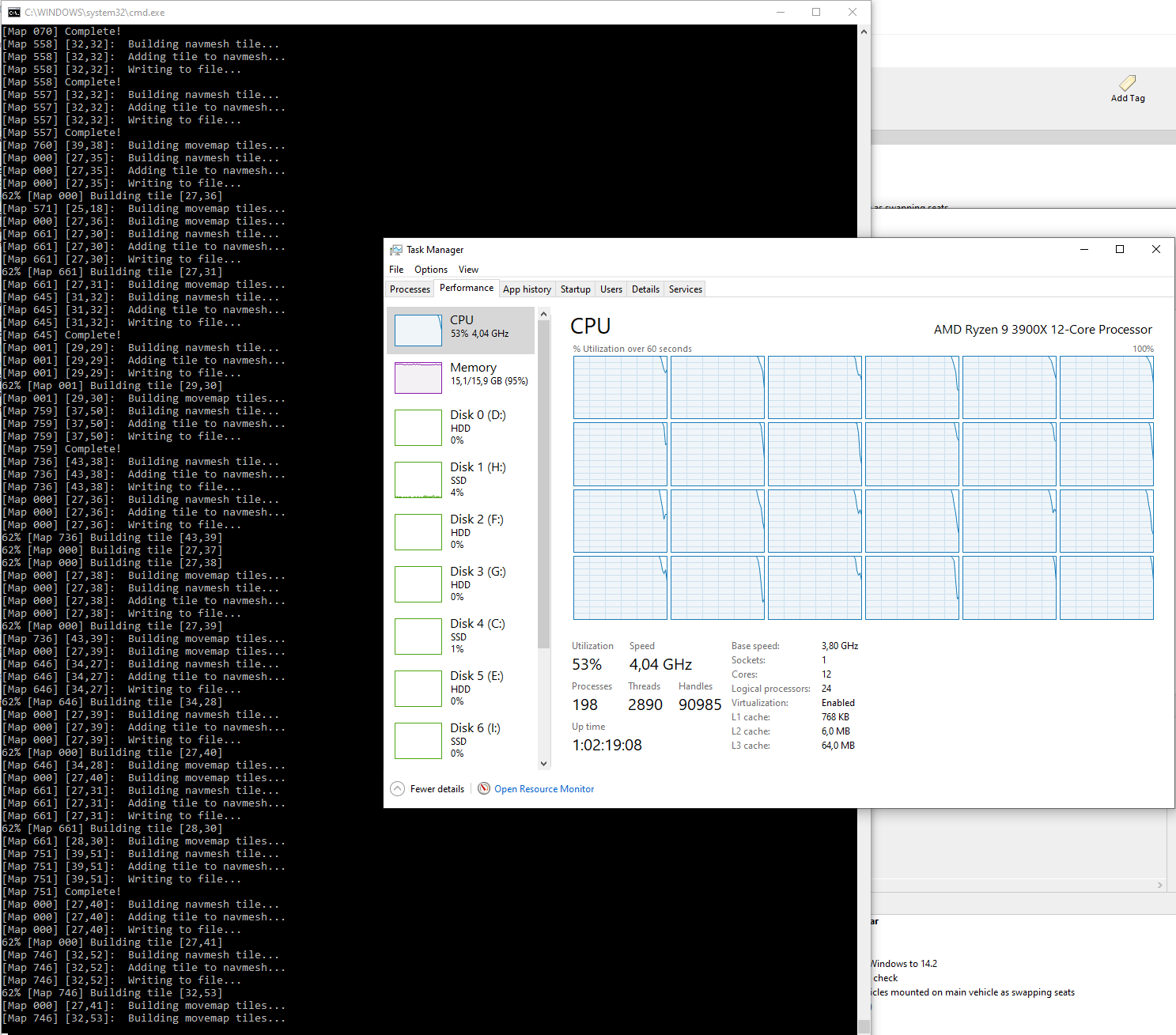Click the '% Utilization over 60 seconds' label
The image size is (1176, 1035).
(632, 349)
